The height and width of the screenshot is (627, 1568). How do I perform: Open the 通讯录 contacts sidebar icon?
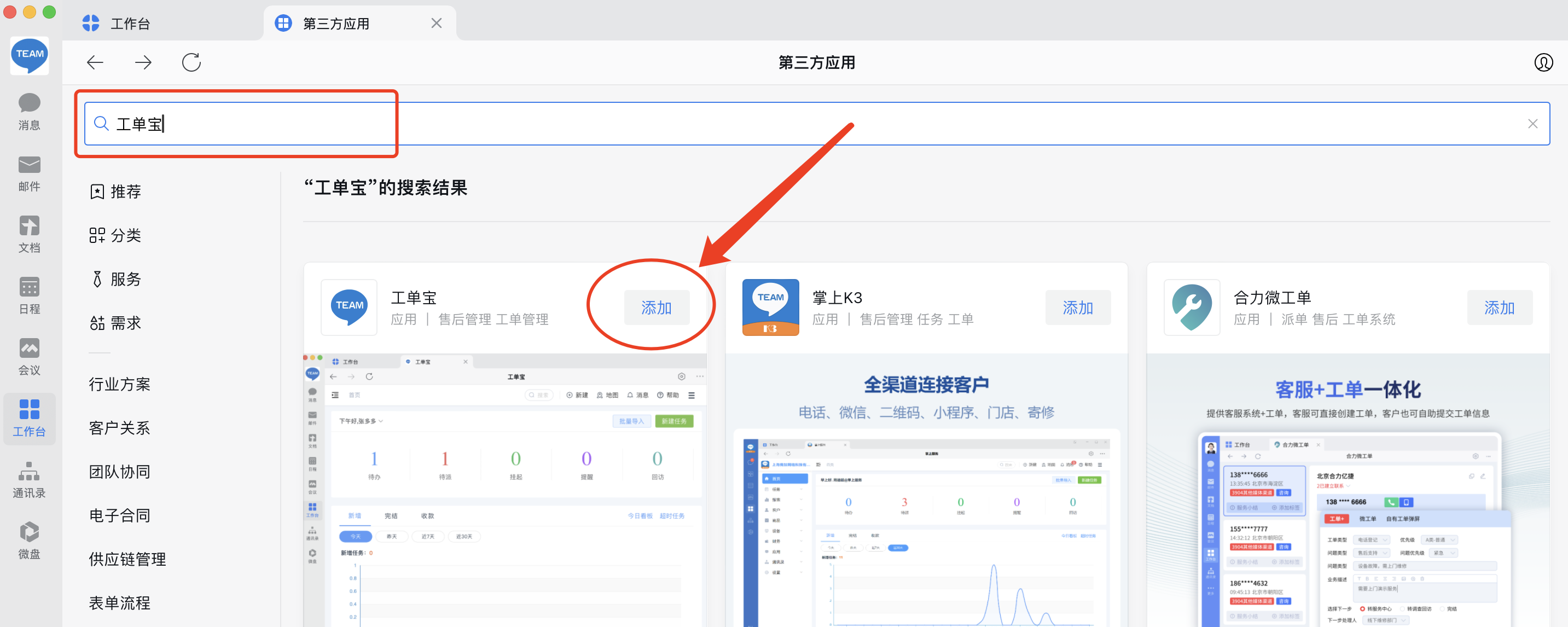pos(28,479)
